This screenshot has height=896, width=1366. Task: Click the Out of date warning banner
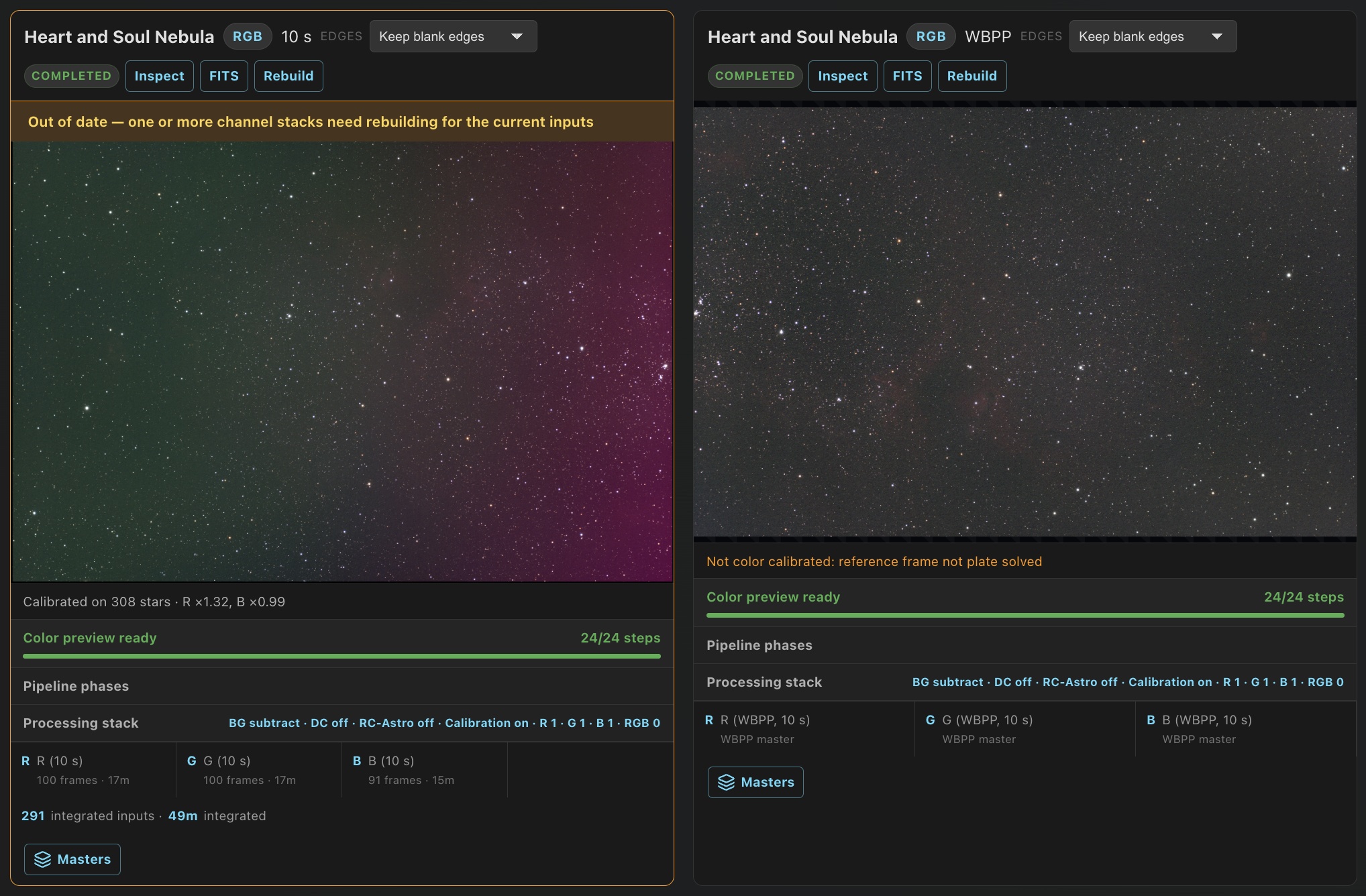click(x=342, y=121)
